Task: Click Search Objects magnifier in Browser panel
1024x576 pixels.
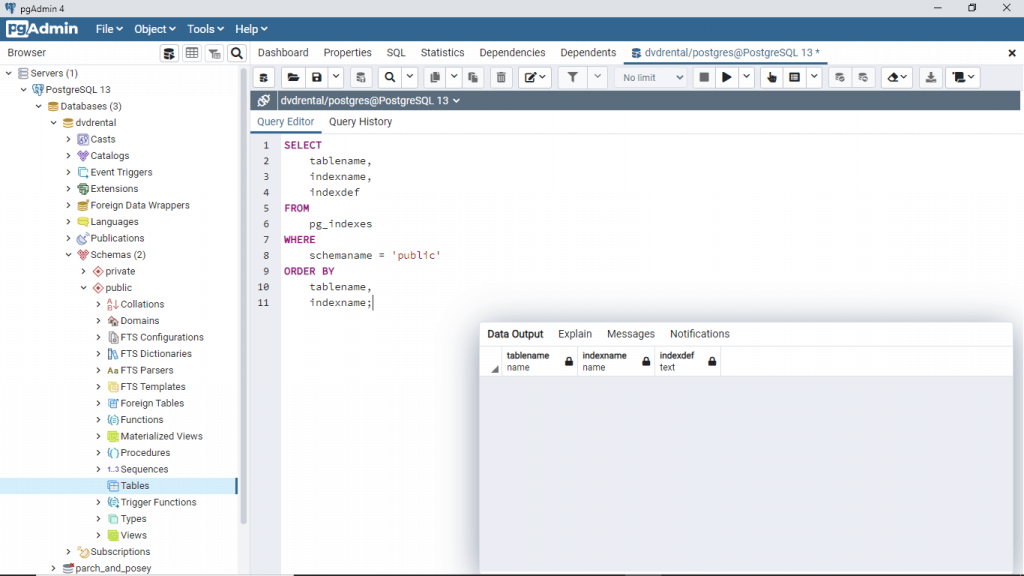Action: 237,53
